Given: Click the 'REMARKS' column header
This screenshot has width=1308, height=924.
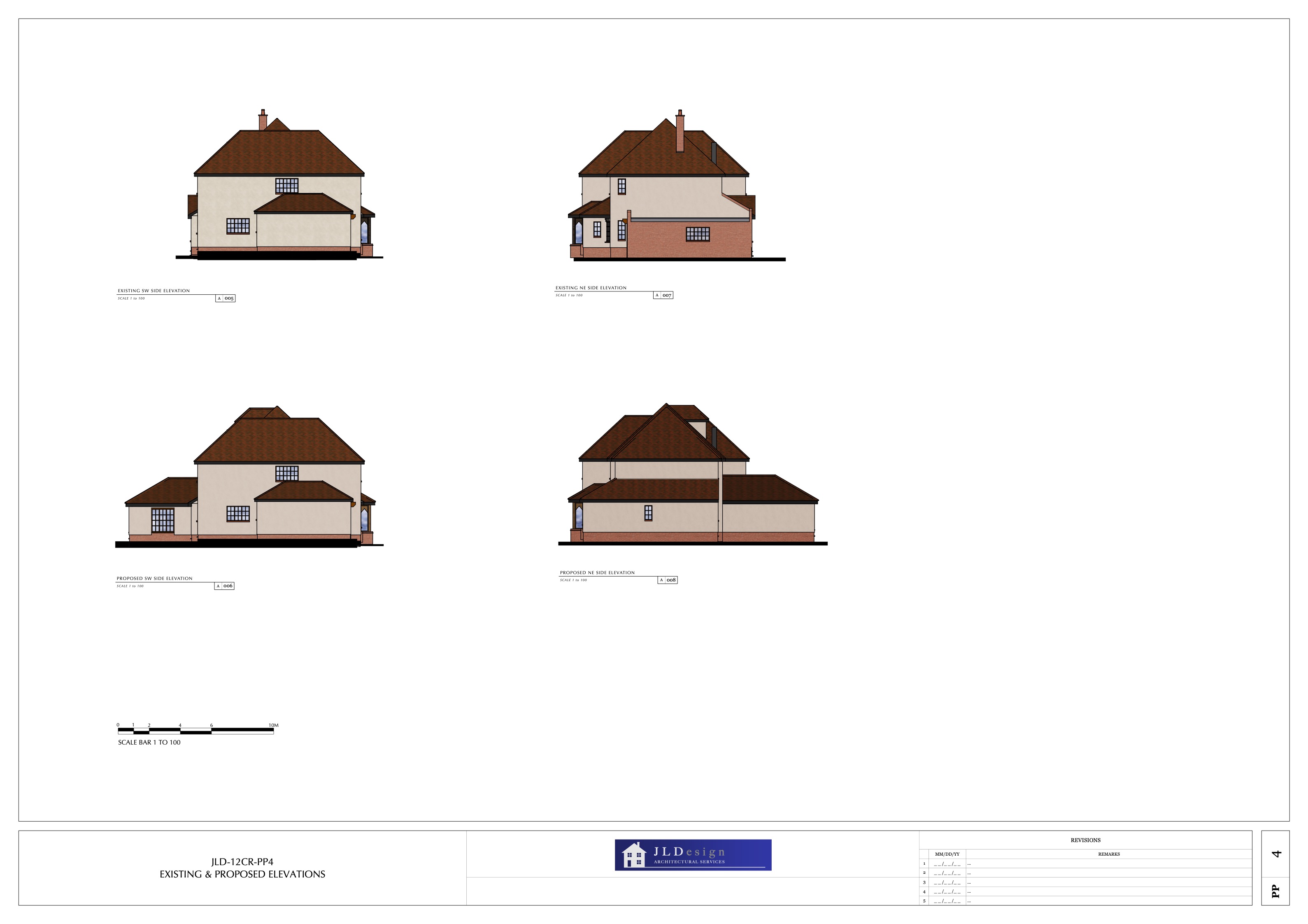Looking at the screenshot, I should 1109,854.
